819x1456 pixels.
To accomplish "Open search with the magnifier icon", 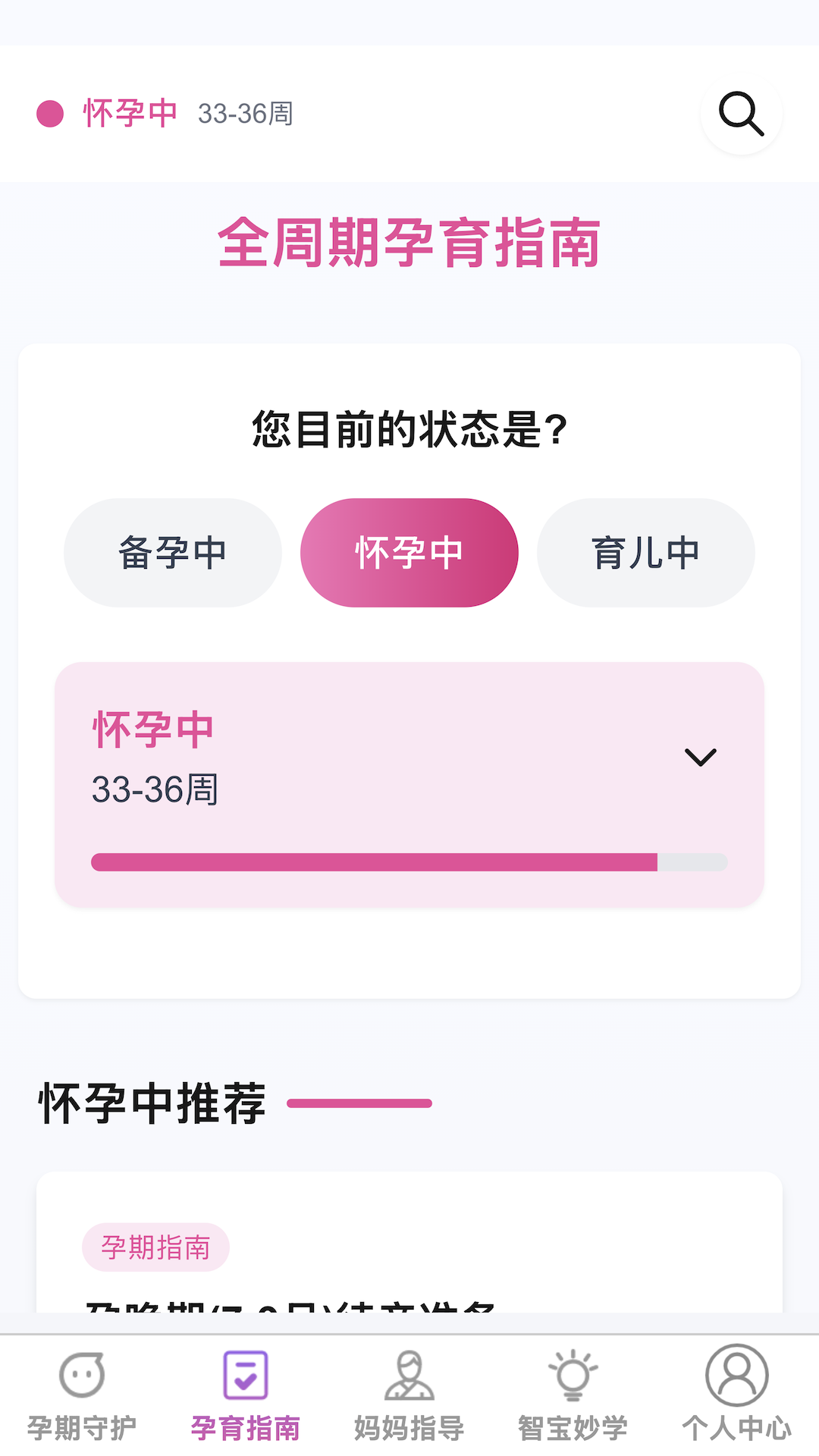I will 741,114.
